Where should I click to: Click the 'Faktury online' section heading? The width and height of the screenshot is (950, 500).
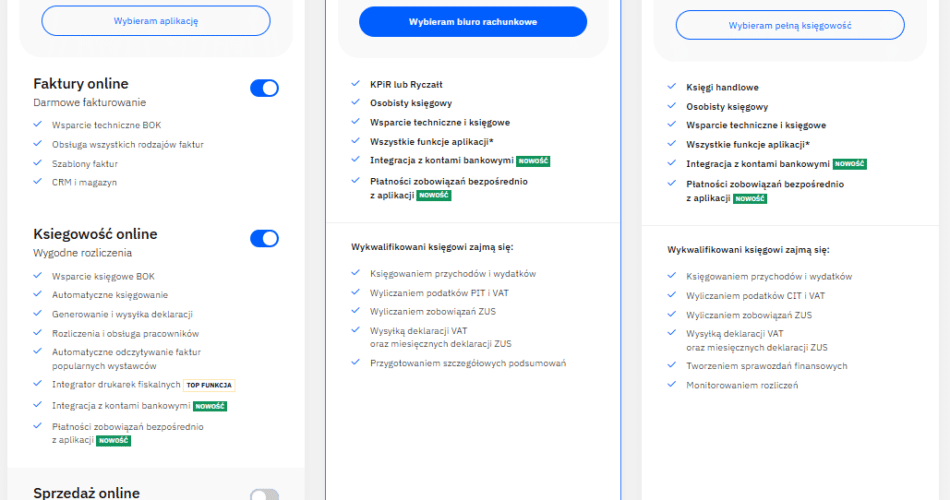point(81,84)
